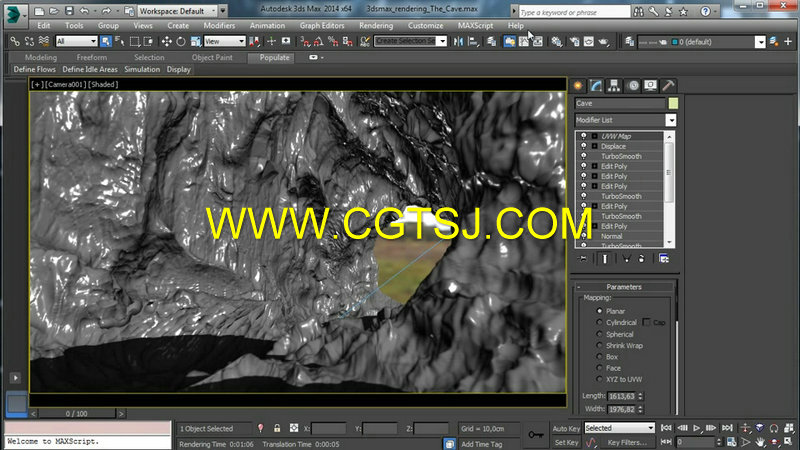
Task: Open the Material Editor icon
Action: 556,42
